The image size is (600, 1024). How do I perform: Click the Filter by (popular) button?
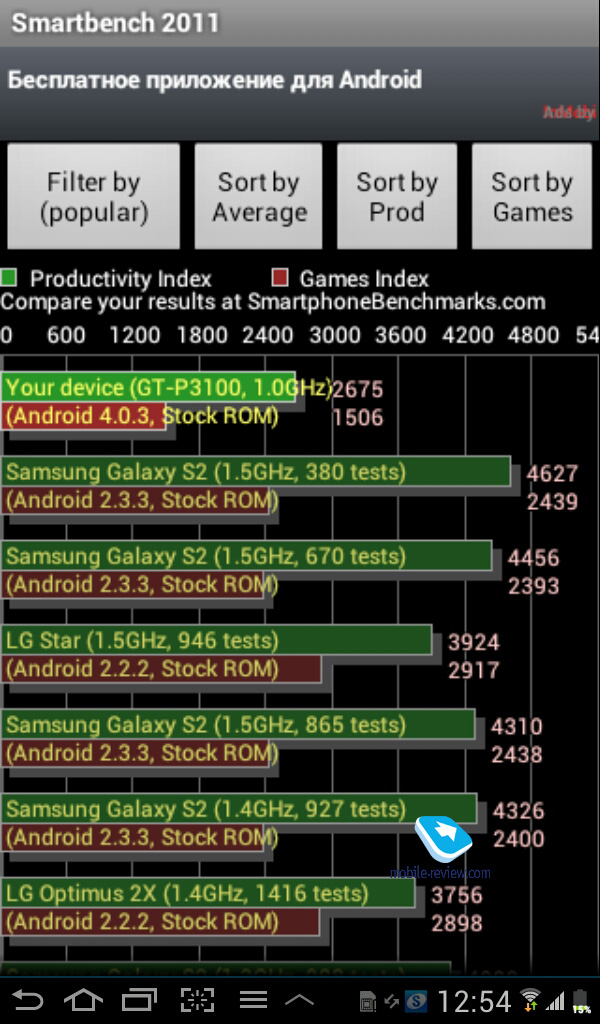click(x=93, y=197)
